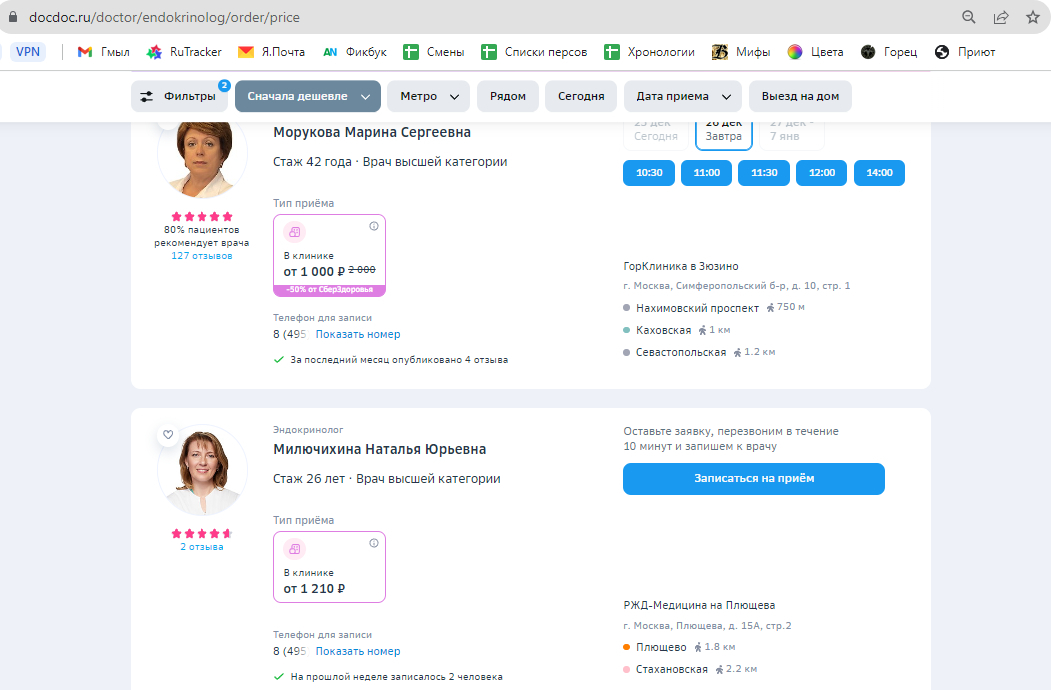The height and width of the screenshot is (690, 1051).
Task: Click Морукова's doctor photo
Action: (202, 158)
